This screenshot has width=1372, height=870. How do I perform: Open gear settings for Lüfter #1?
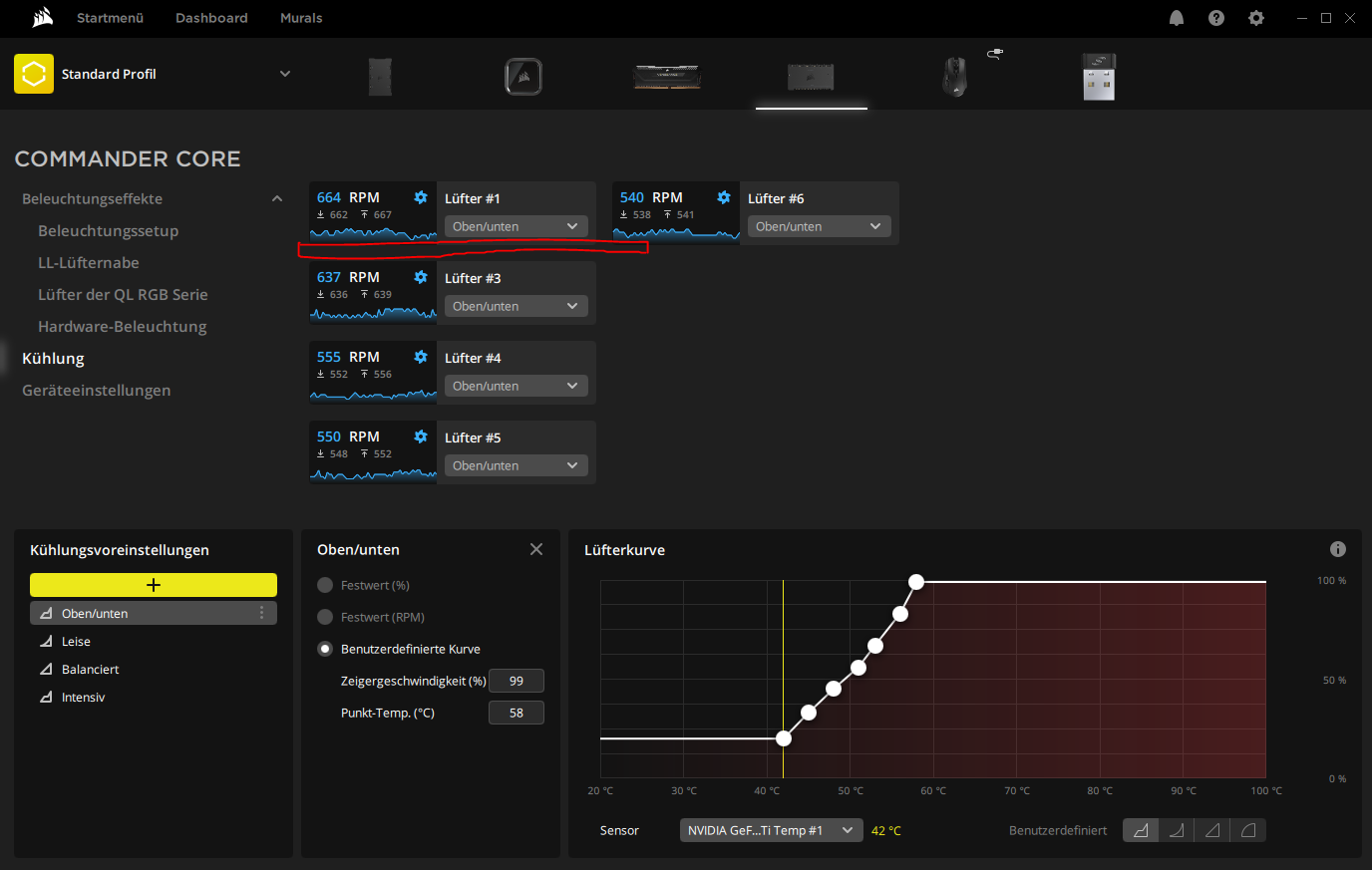421,197
